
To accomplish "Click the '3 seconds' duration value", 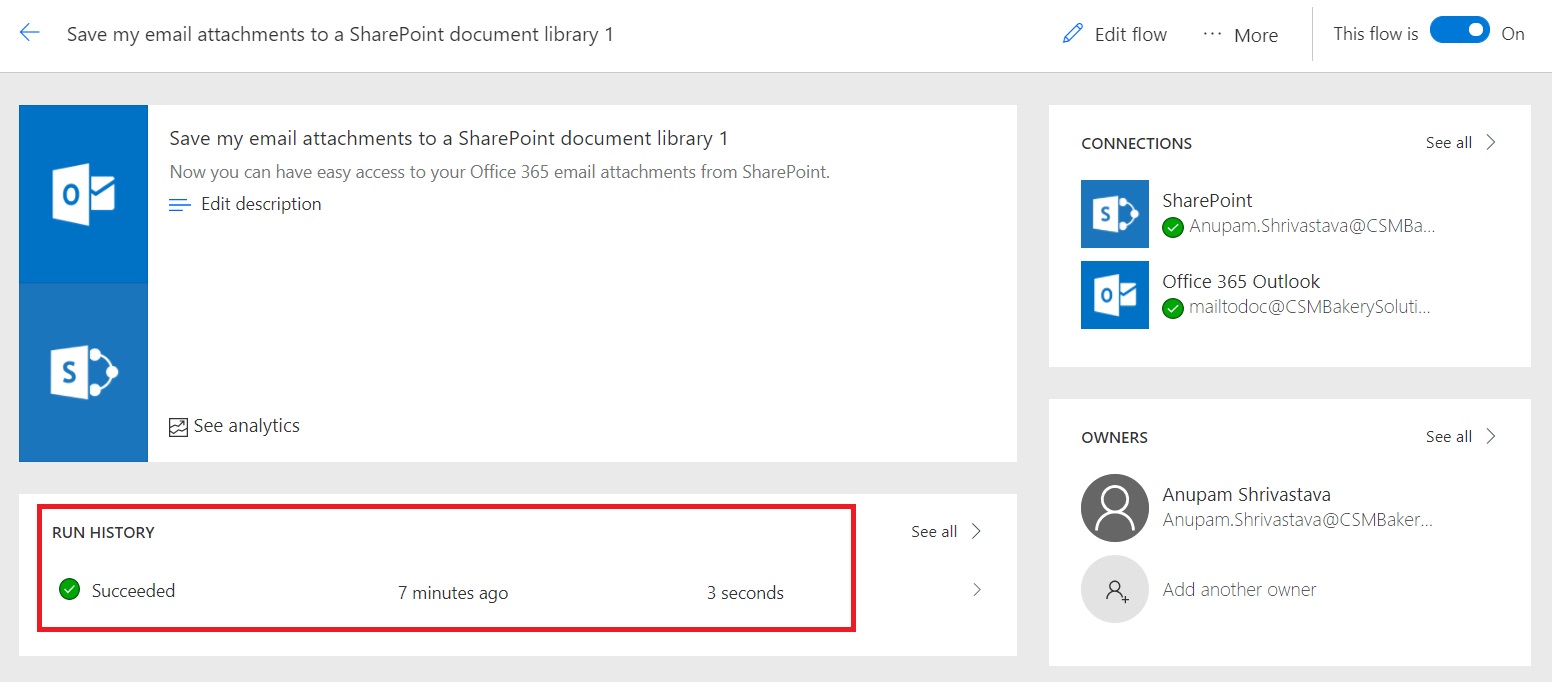I will point(745,593).
